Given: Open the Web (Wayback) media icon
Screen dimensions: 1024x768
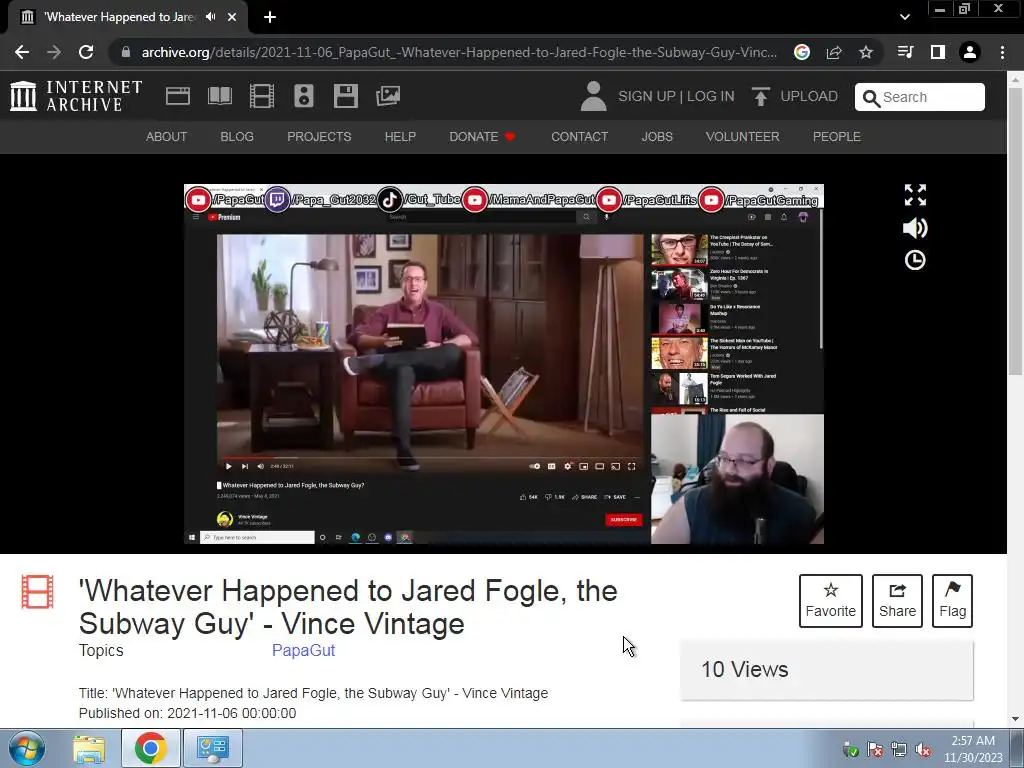Looking at the screenshot, I should pos(178,96).
